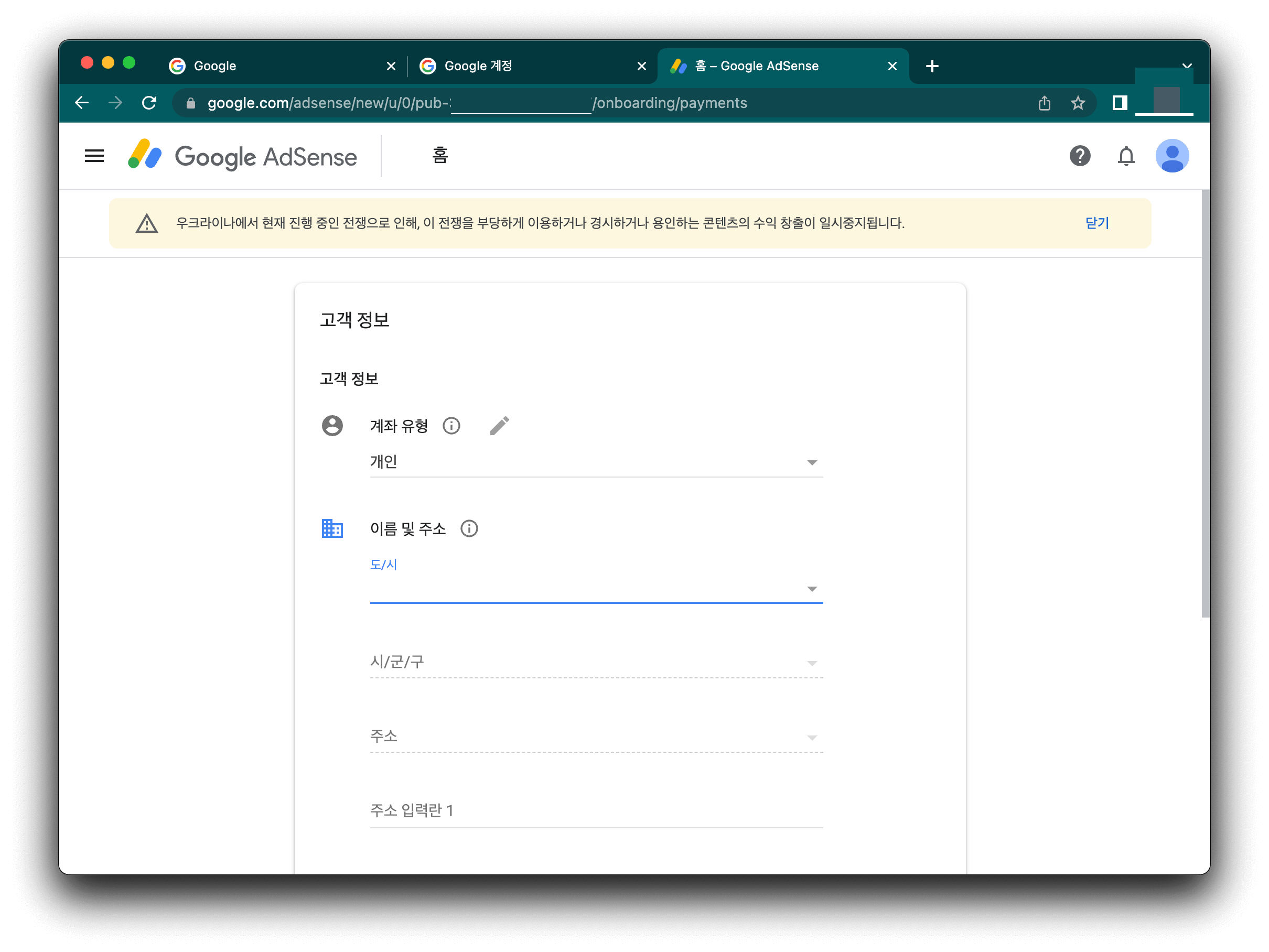
Task: Click the 주소 입력란 1 field
Action: pos(596,811)
